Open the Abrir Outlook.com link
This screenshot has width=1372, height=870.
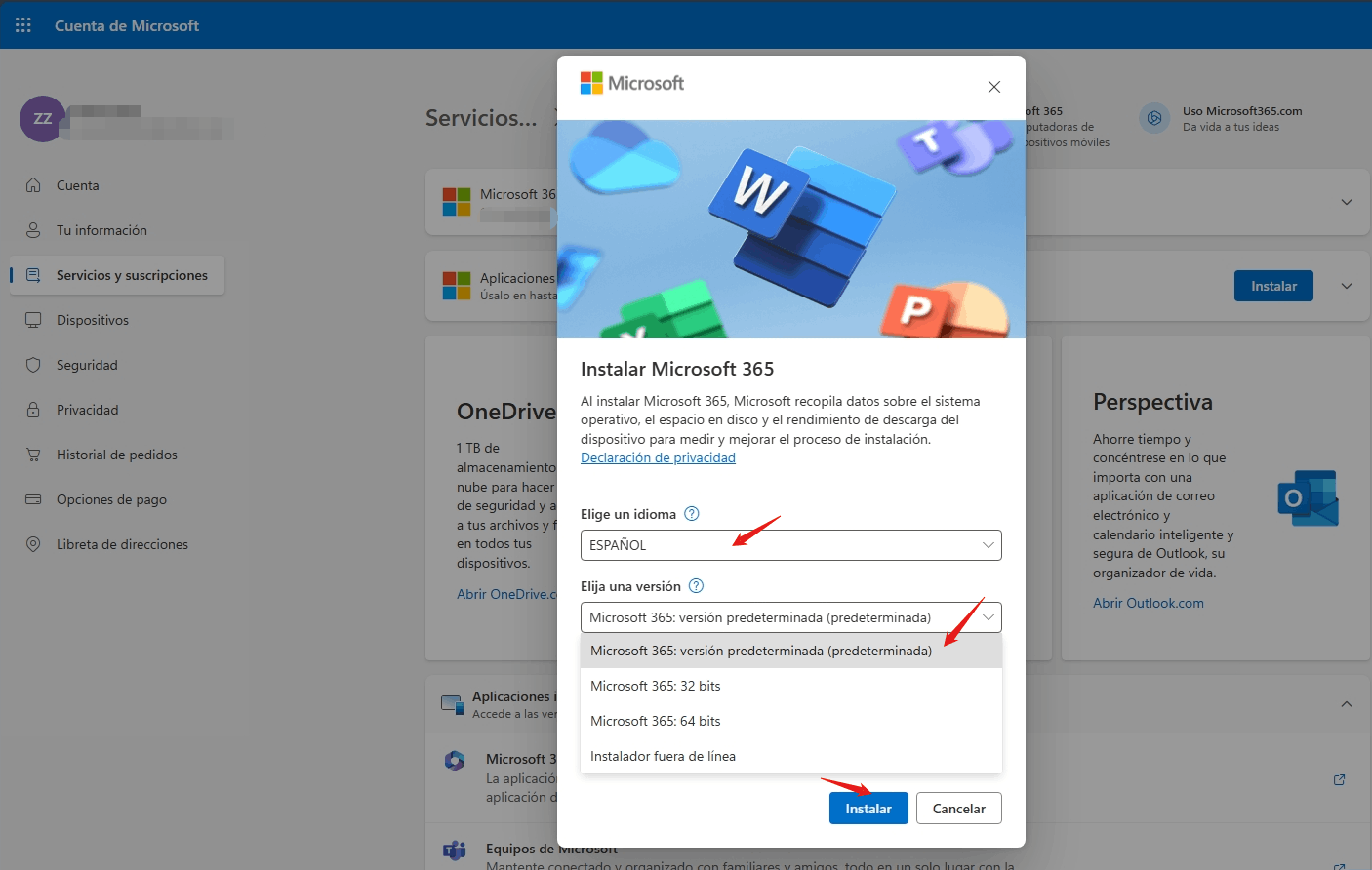(1149, 603)
